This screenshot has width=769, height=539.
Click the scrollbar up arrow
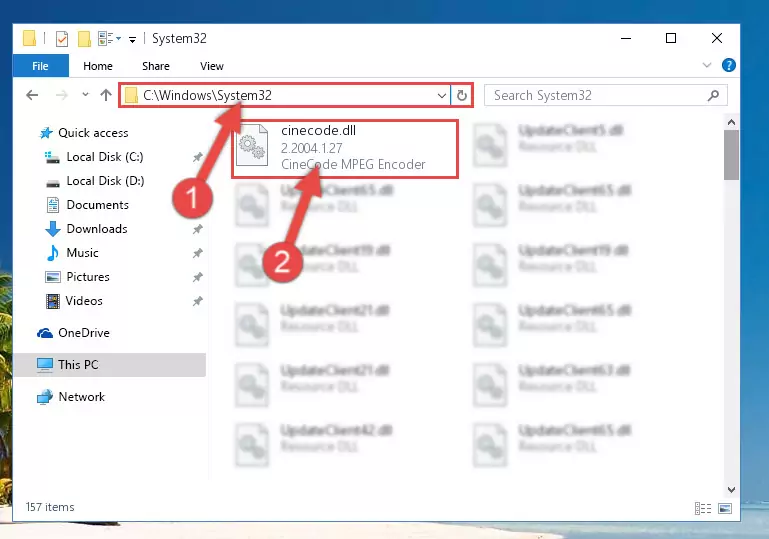coord(731,122)
